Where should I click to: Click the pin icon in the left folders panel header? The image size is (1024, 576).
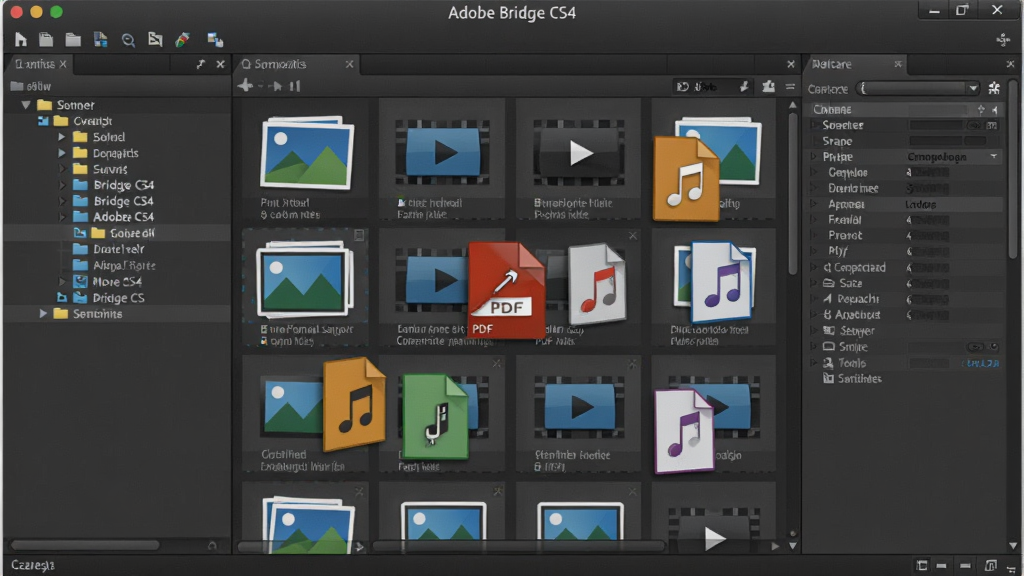pyautogui.click(x=200, y=64)
